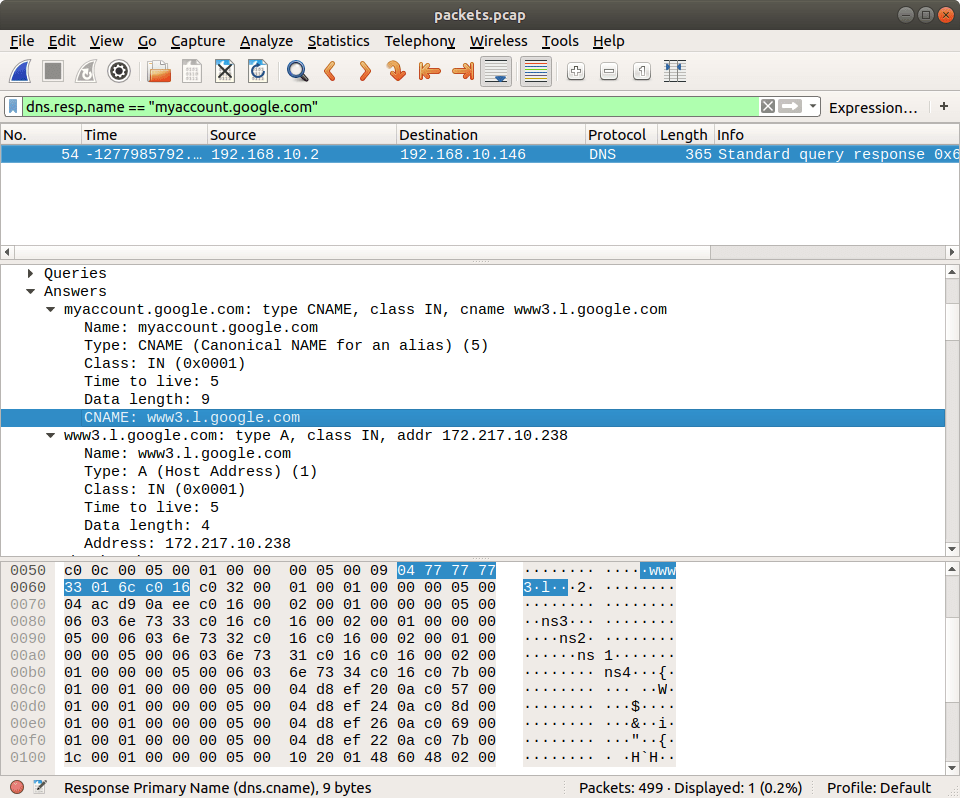Open the Analyze menu
960x798 pixels.
pyautogui.click(x=266, y=41)
